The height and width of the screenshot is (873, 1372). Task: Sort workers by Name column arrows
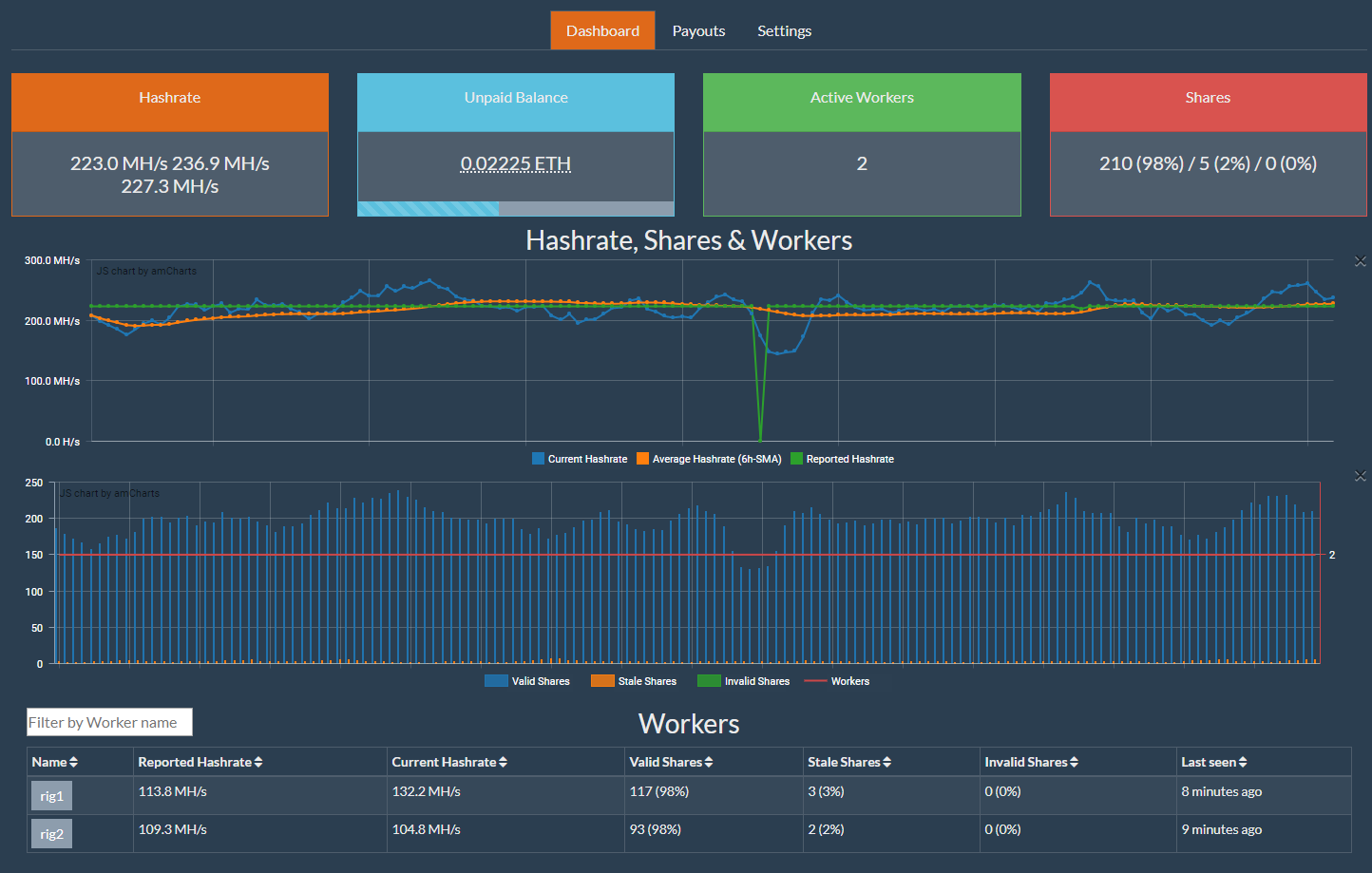[73, 762]
